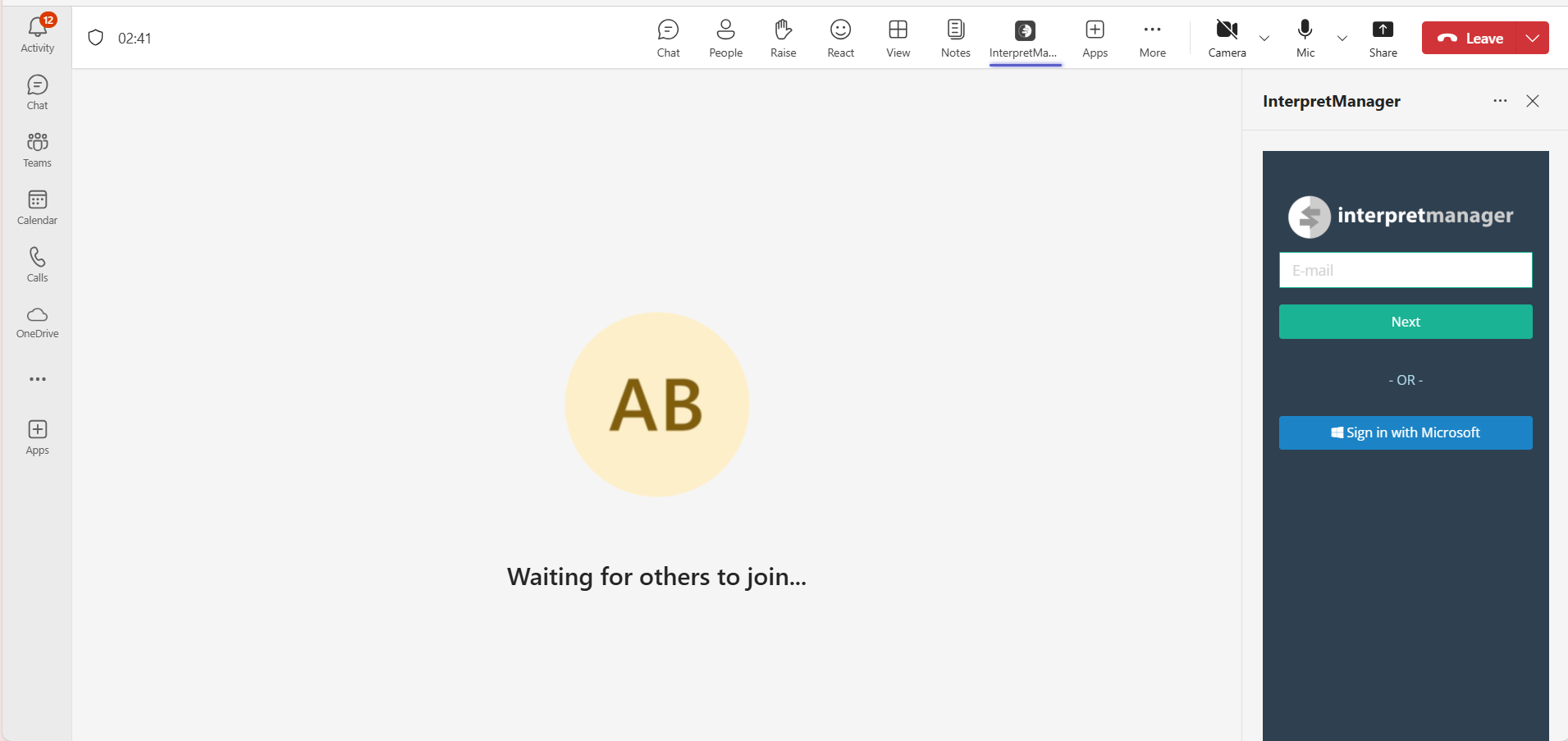This screenshot has width=1568, height=741.
Task: Share screen content
Action: point(1383,39)
